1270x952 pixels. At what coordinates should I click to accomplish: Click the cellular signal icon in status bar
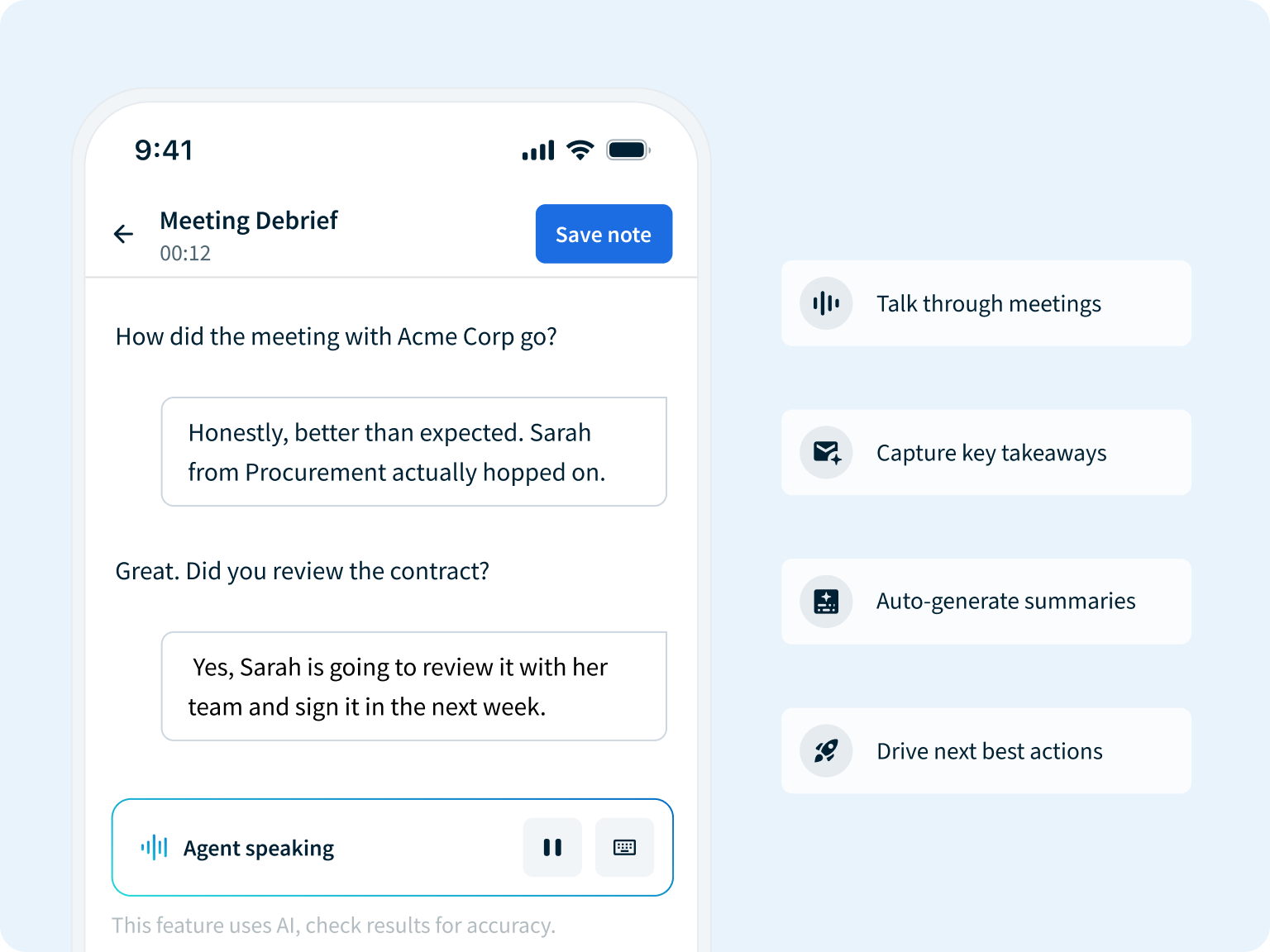click(x=538, y=150)
